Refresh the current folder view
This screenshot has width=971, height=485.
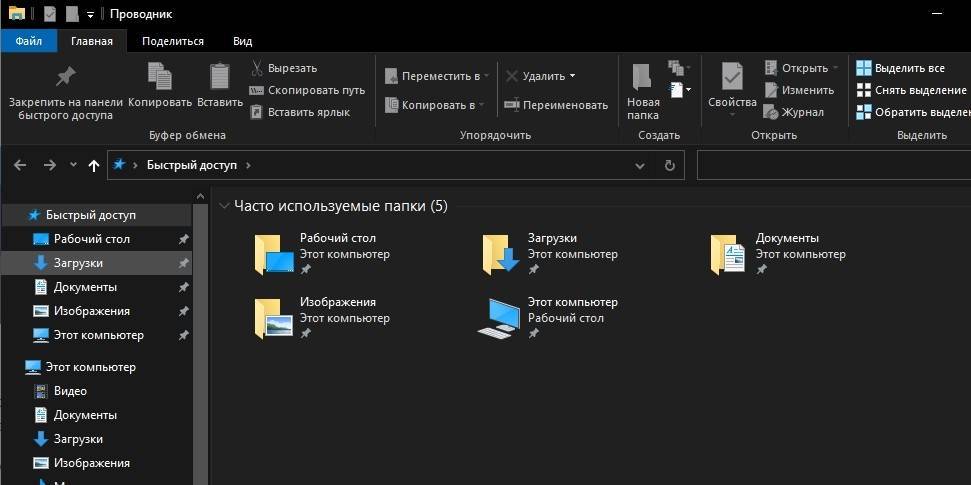click(669, 165)
